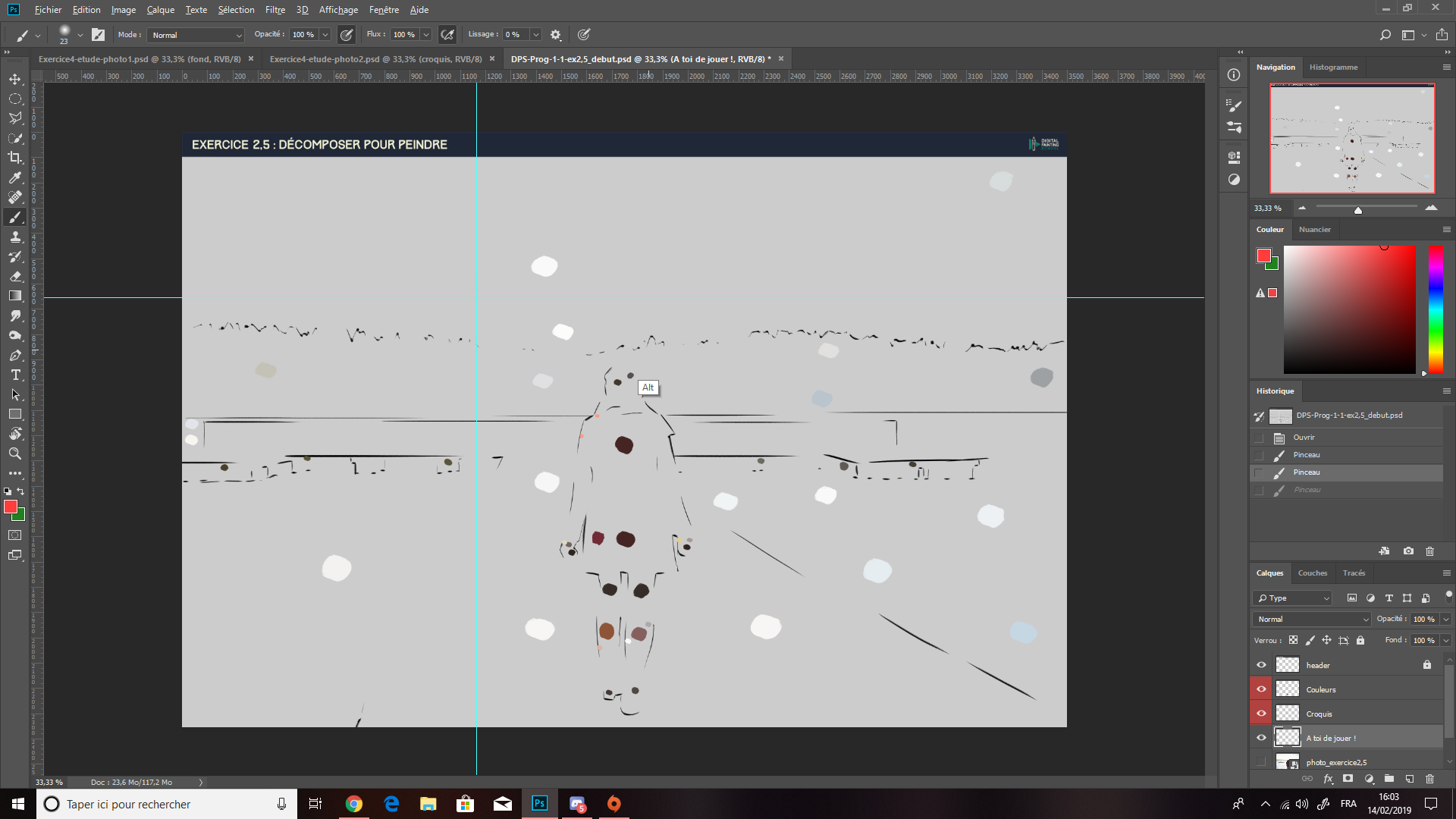
Task: Select the Zoom tool
Action: [x=15, y=453]
